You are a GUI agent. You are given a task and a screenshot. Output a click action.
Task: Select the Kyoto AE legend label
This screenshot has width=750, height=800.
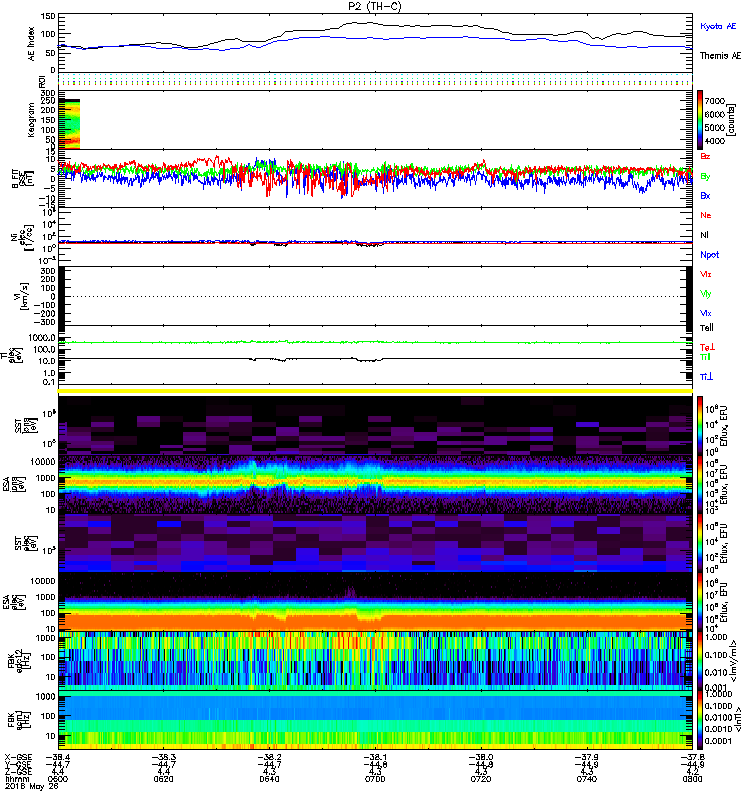tap(718, 26)
